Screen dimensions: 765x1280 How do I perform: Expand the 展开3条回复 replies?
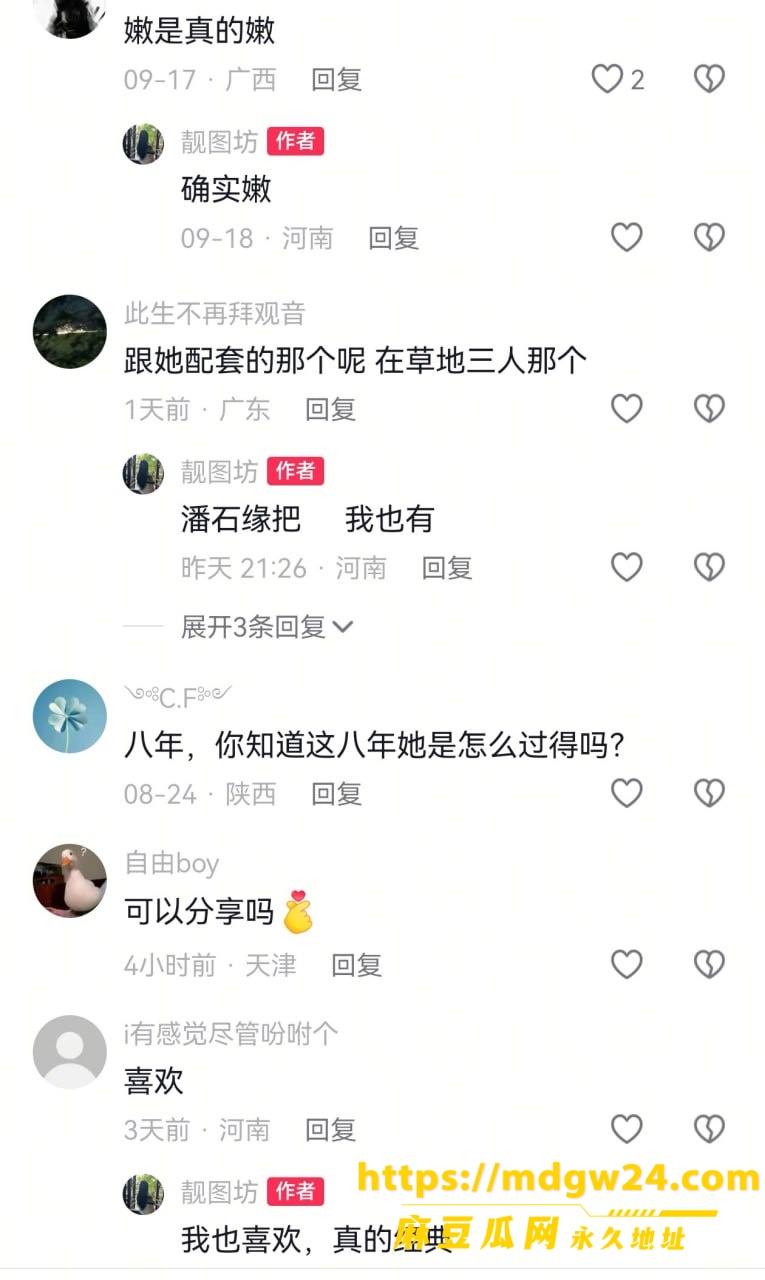pyautogui.click(x=267, y=627)
